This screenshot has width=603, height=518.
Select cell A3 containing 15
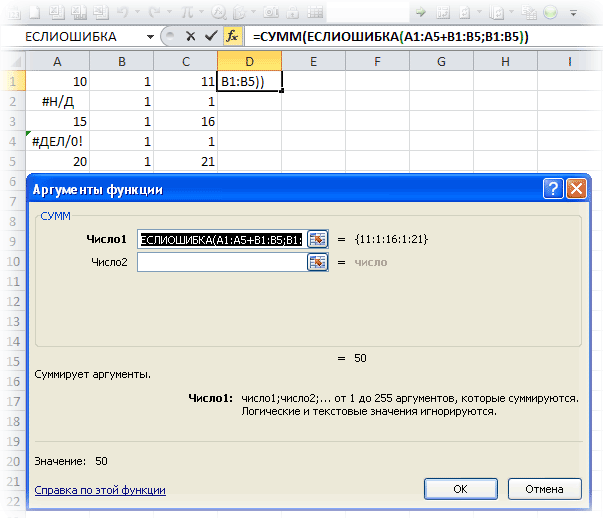coord(57,121)
